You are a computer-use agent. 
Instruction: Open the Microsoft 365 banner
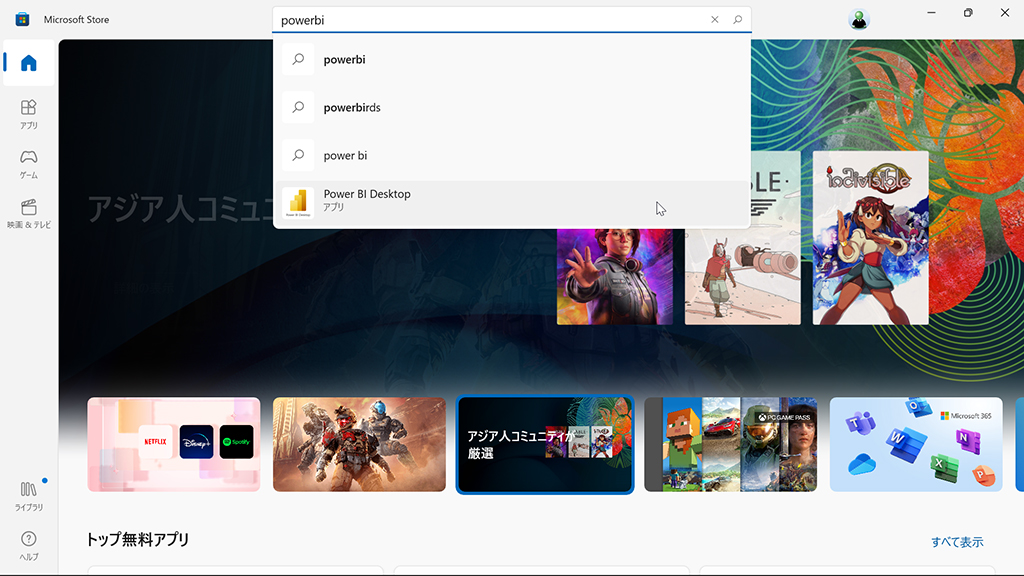[x=916, y=444]
